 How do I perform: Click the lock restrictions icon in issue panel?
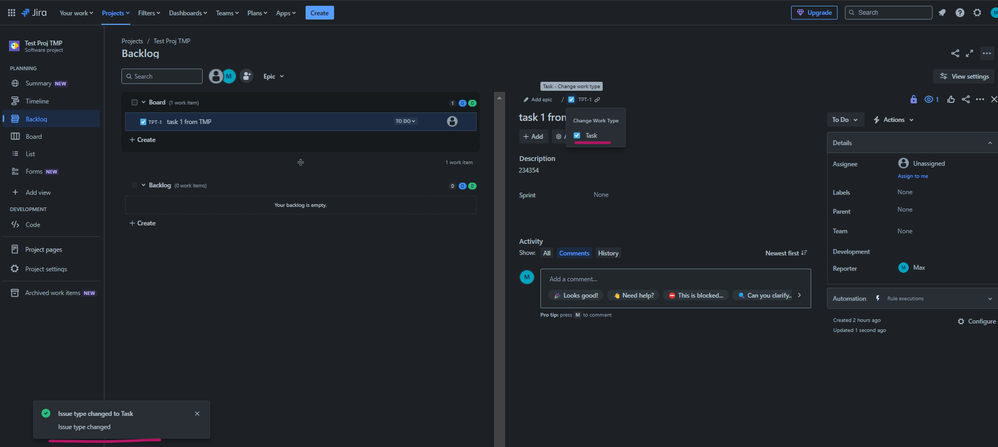913,99
